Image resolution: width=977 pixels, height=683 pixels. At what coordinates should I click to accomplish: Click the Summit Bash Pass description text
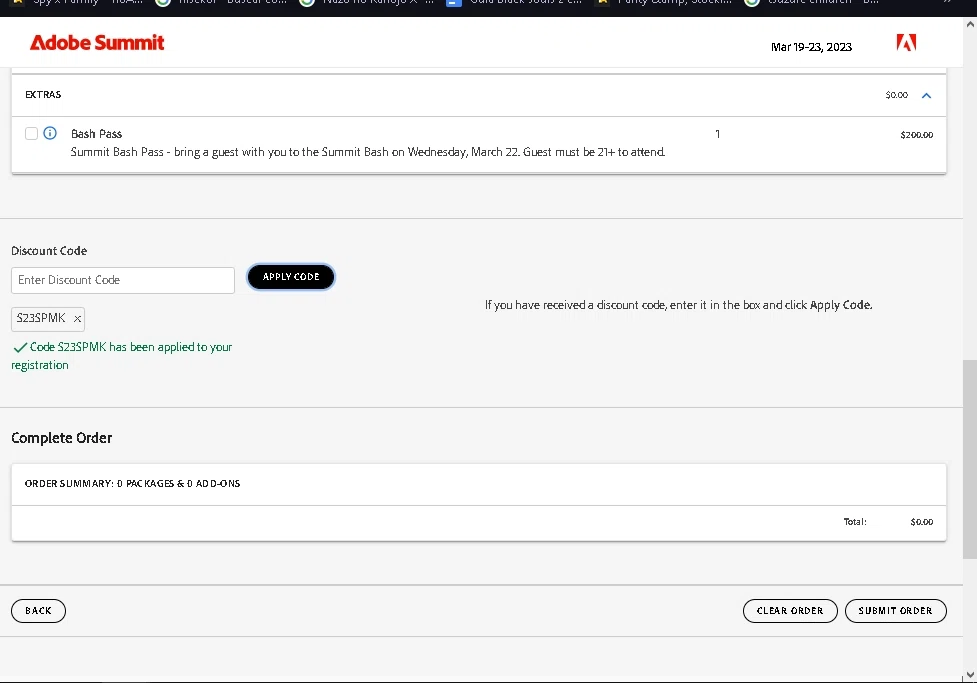click(368, 152)
